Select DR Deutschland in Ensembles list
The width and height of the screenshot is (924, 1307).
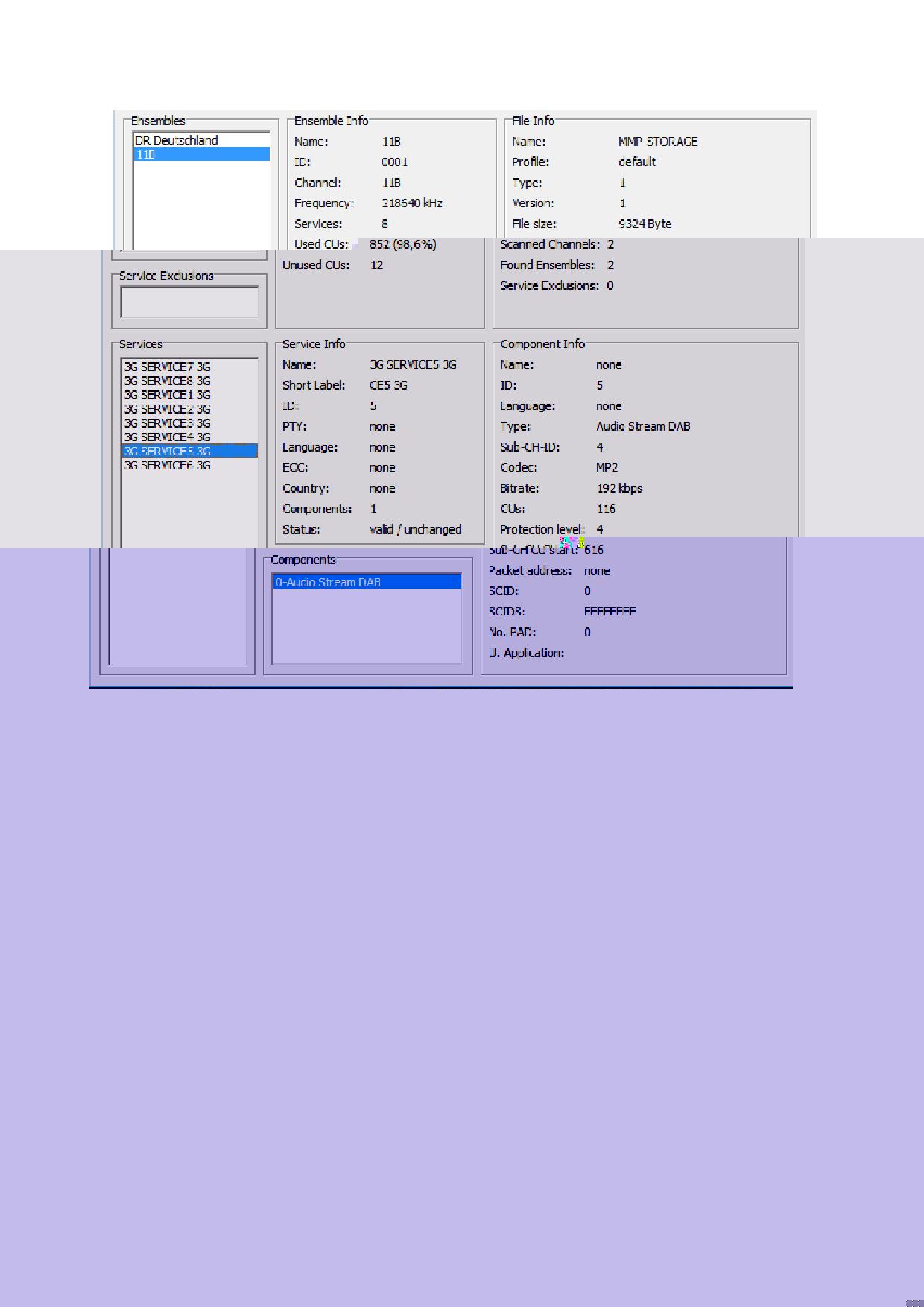tap(177, 140)
